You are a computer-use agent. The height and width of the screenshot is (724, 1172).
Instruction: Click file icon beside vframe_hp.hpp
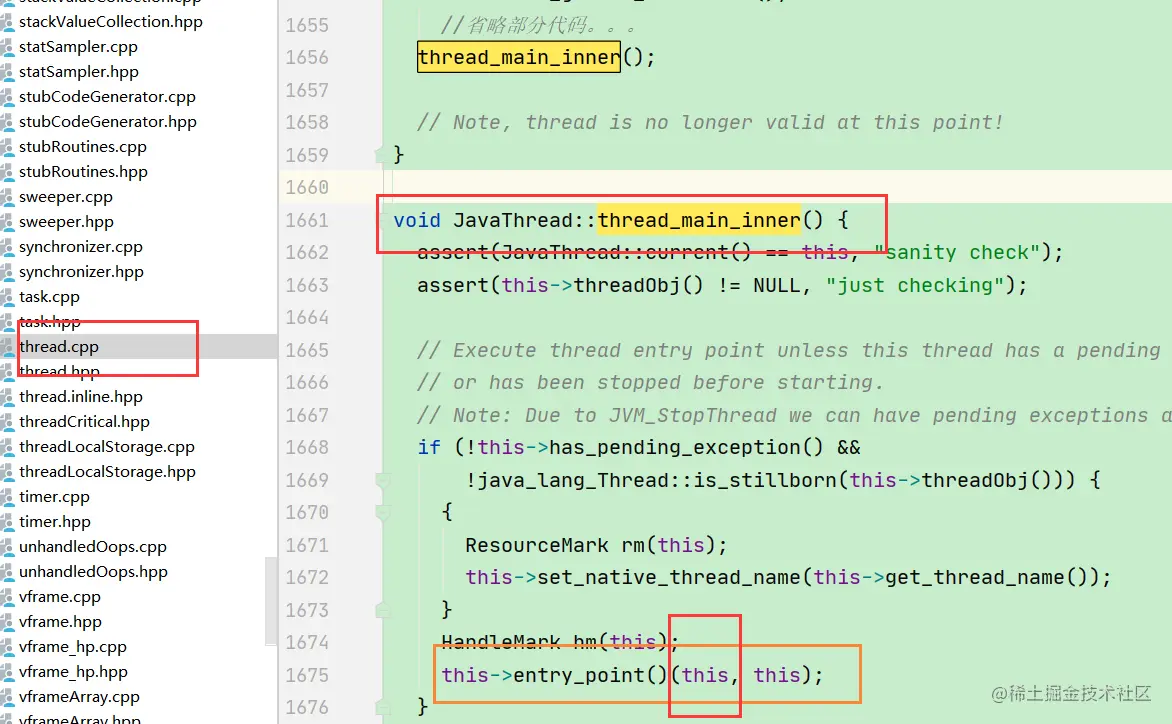7,672
